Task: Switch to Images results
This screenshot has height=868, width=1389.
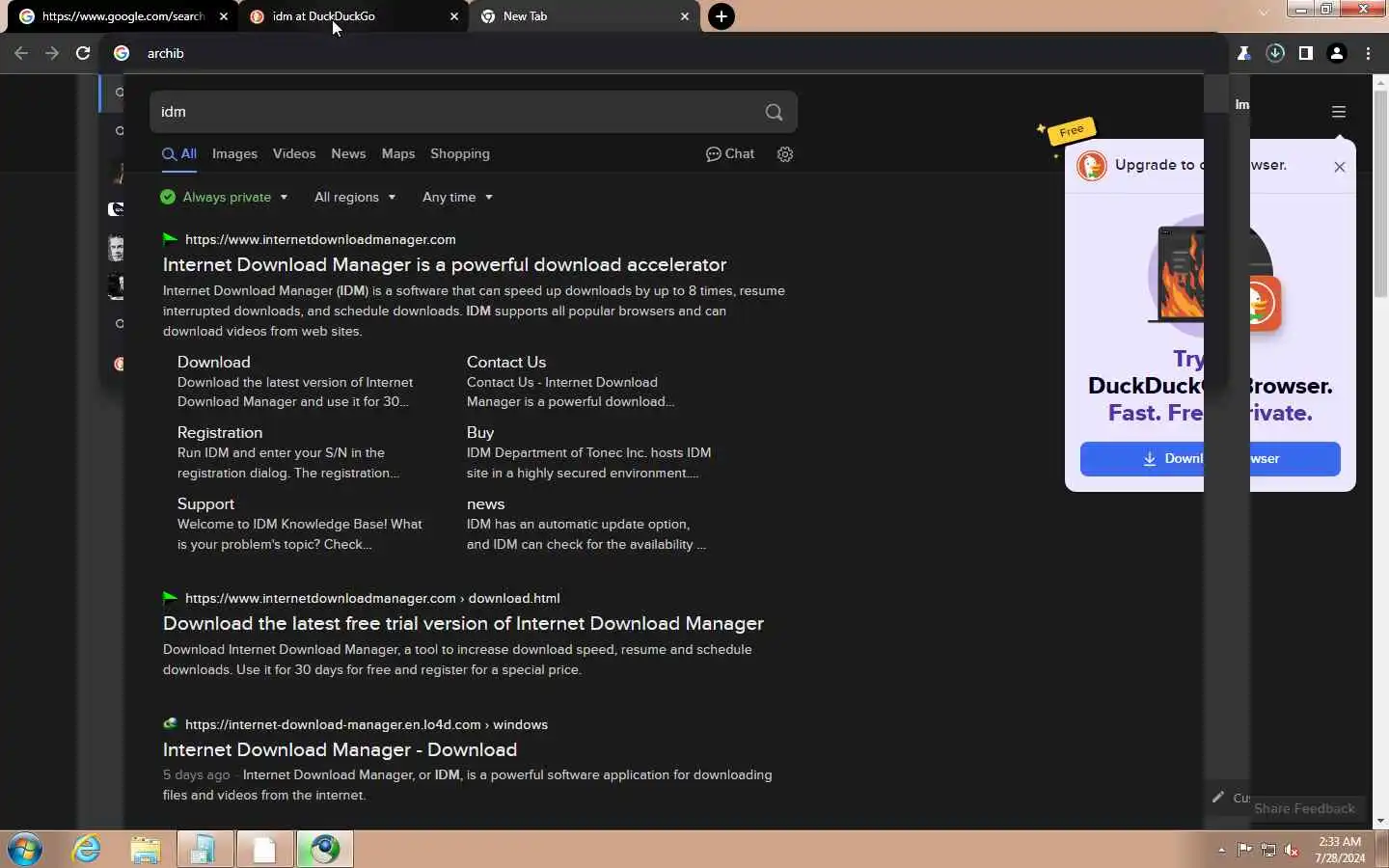Action: point(234,154)
